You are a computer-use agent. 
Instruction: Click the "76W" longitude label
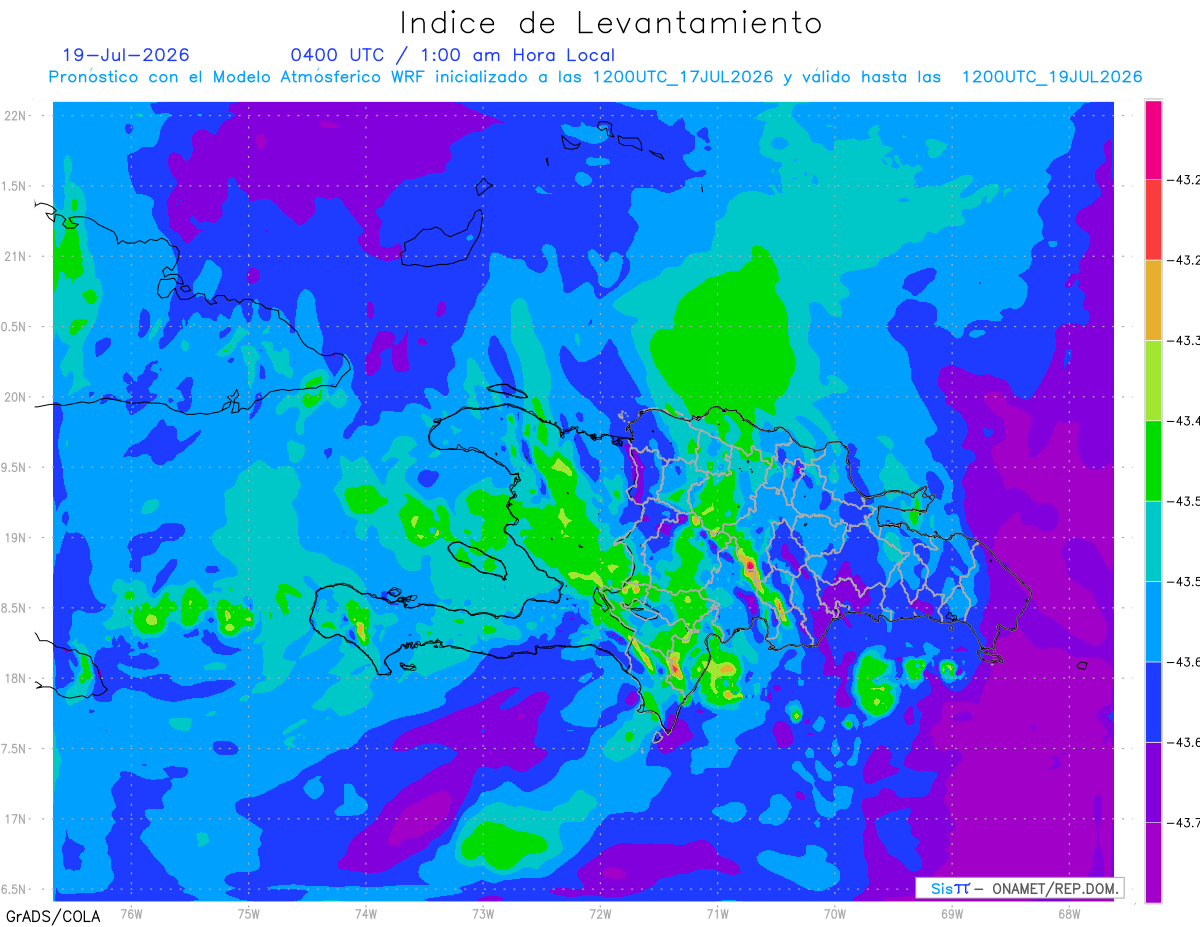pyautogui.click(x=132, y=913)
